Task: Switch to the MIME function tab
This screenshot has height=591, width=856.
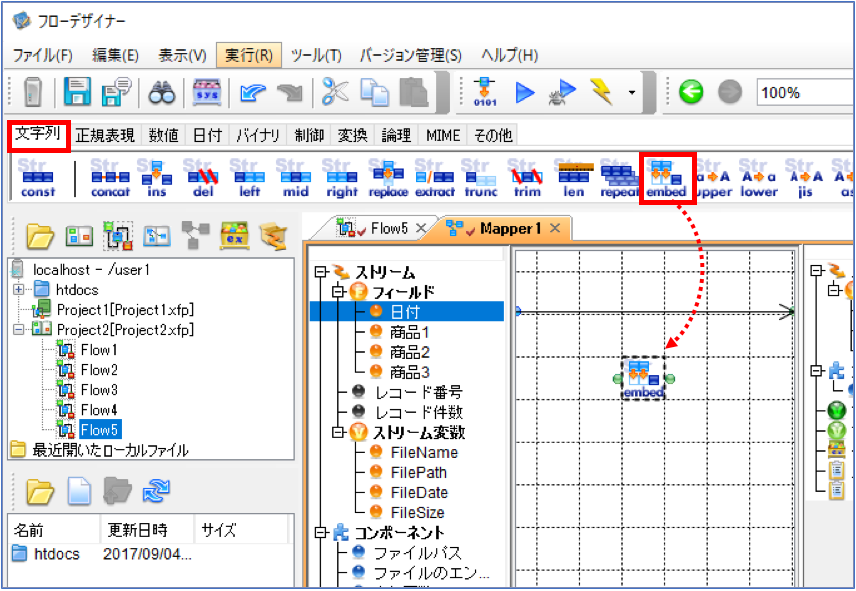Action: click(x=443, y=135)
